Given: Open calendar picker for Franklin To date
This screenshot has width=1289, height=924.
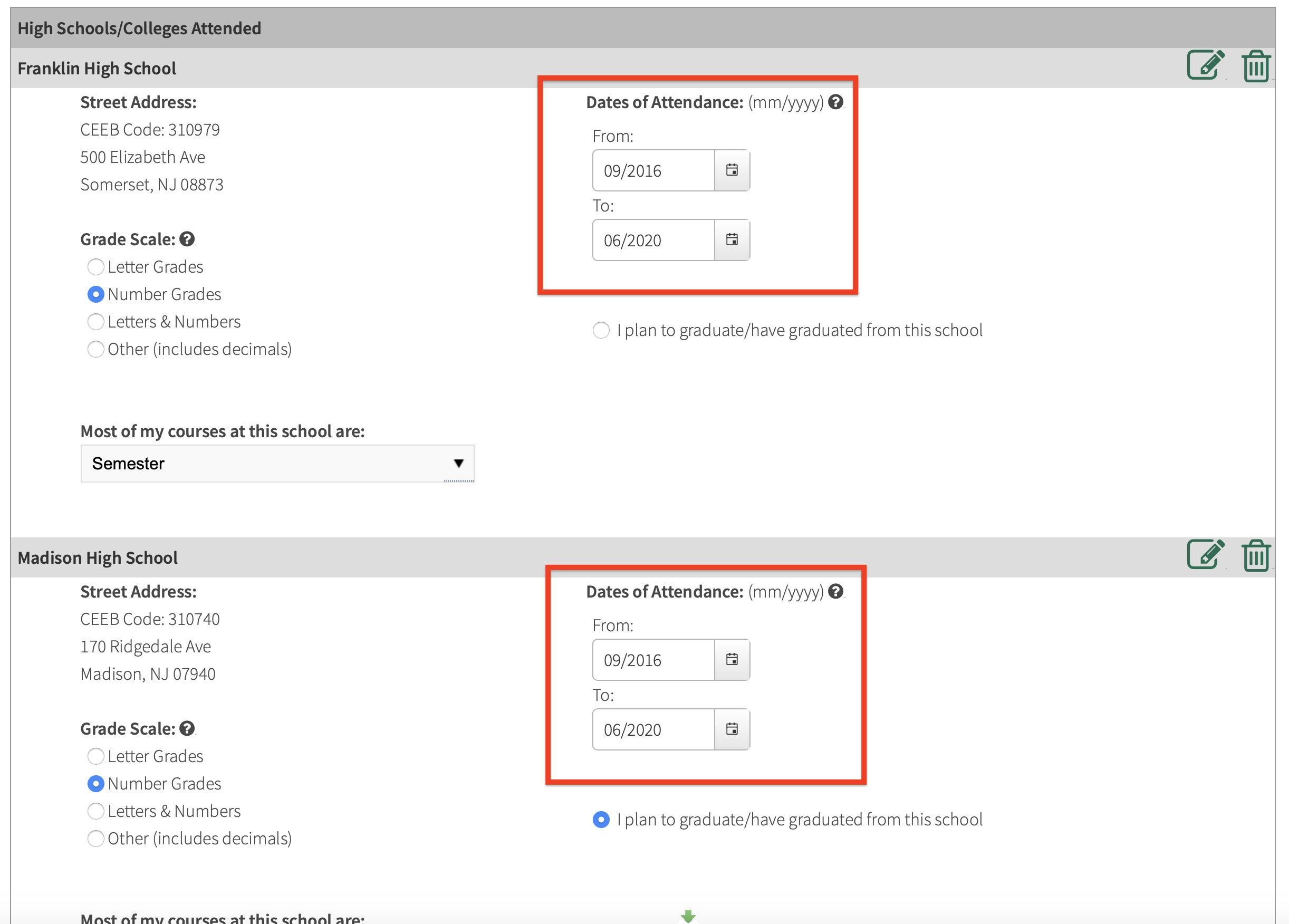Looking at the screenshot, I should coord(732,240).
